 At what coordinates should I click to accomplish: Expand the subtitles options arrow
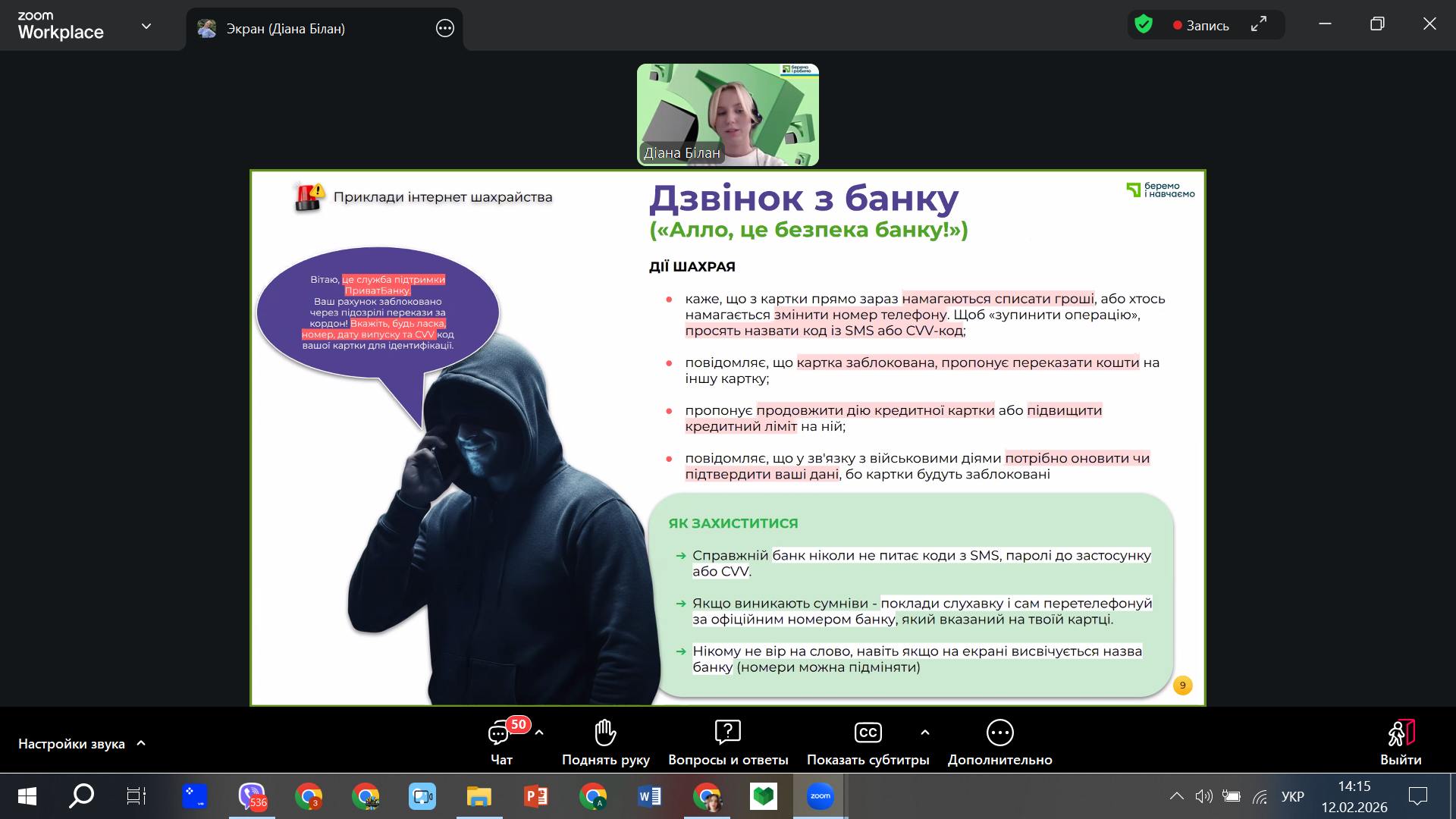point(924,733)
